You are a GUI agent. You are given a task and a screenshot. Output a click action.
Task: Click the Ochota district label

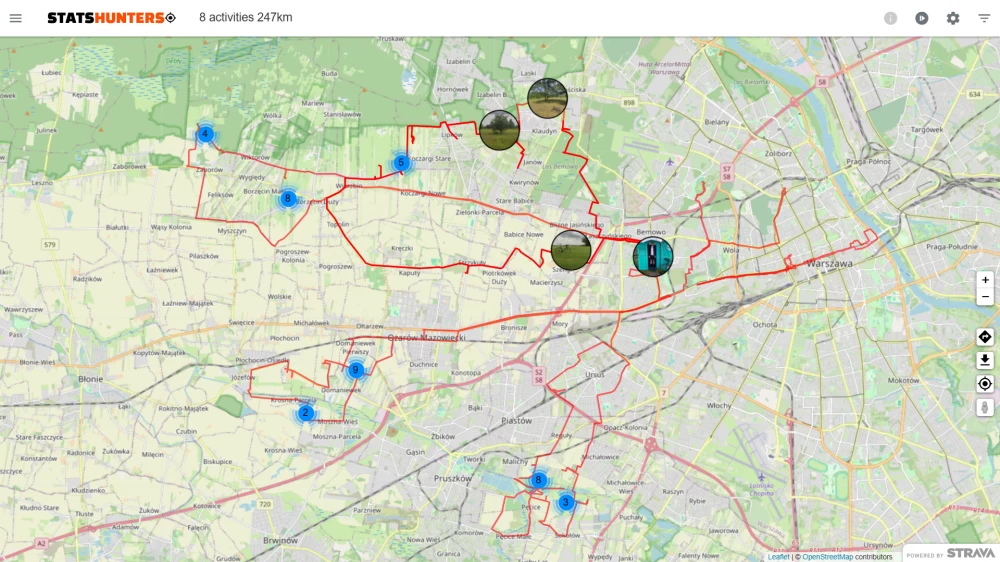pyautogui.click(x=765, y=325)
